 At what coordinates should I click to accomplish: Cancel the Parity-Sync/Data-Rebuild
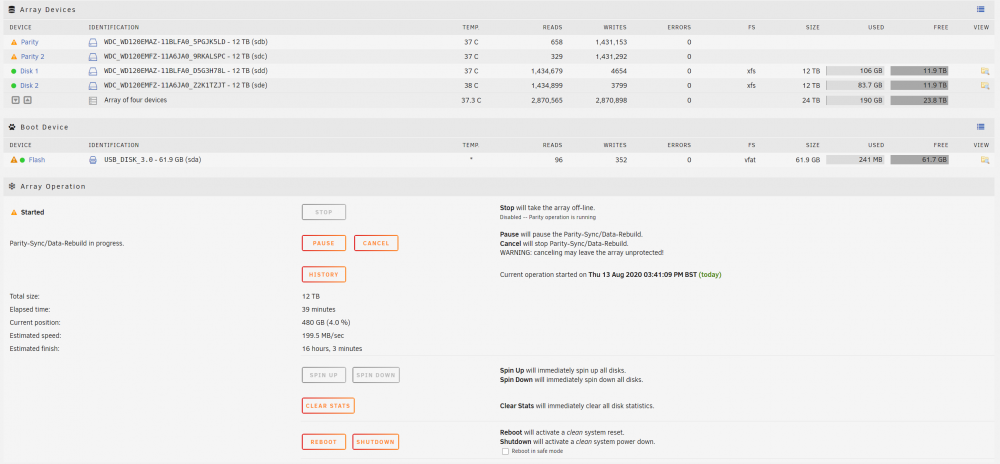(376, 243)
